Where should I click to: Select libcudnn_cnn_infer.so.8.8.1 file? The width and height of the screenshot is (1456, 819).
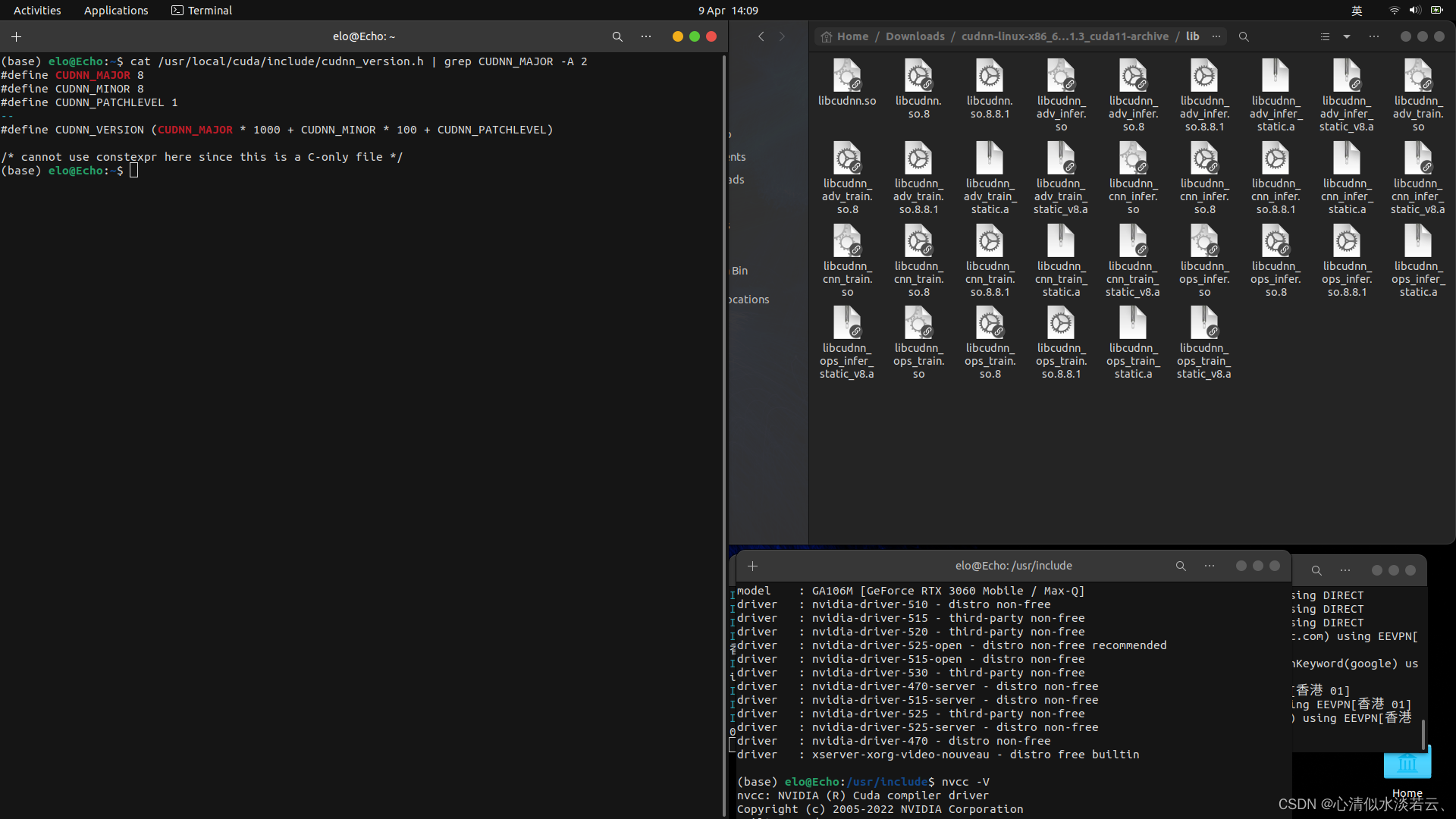tap(1276, 178)
